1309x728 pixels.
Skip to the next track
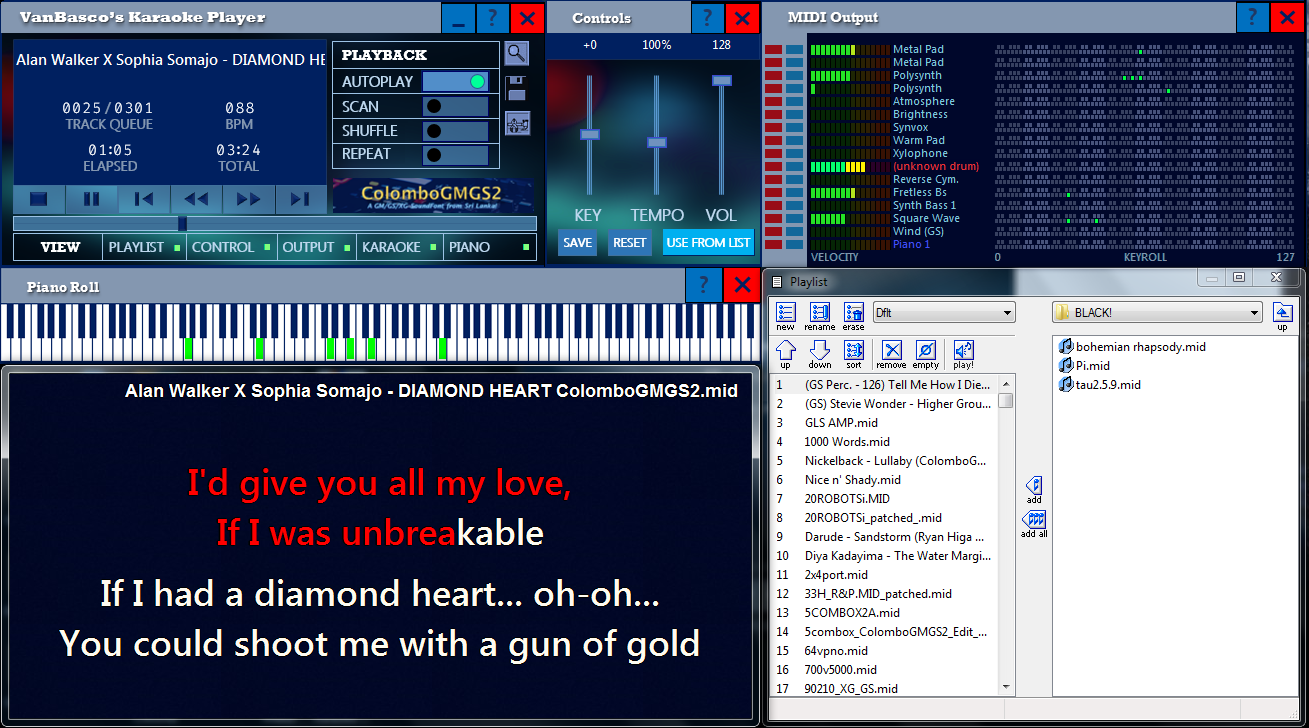300,199
